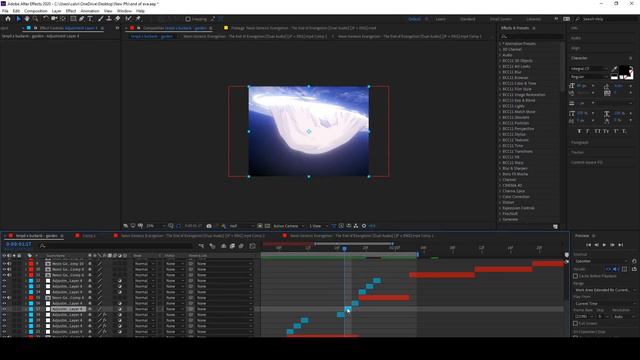Click the current timecode field in timeline

tap(19, 244)
